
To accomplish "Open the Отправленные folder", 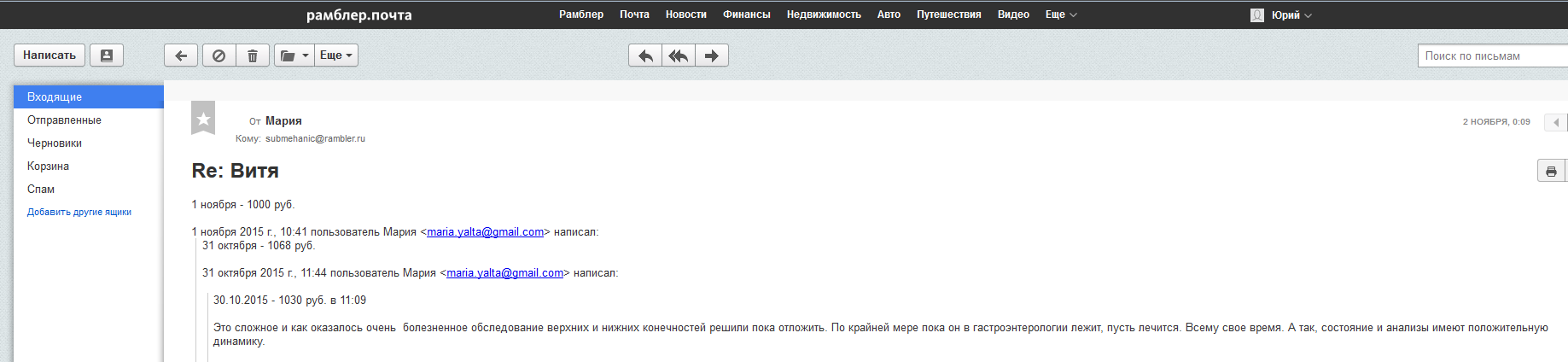I will (64, 120).
